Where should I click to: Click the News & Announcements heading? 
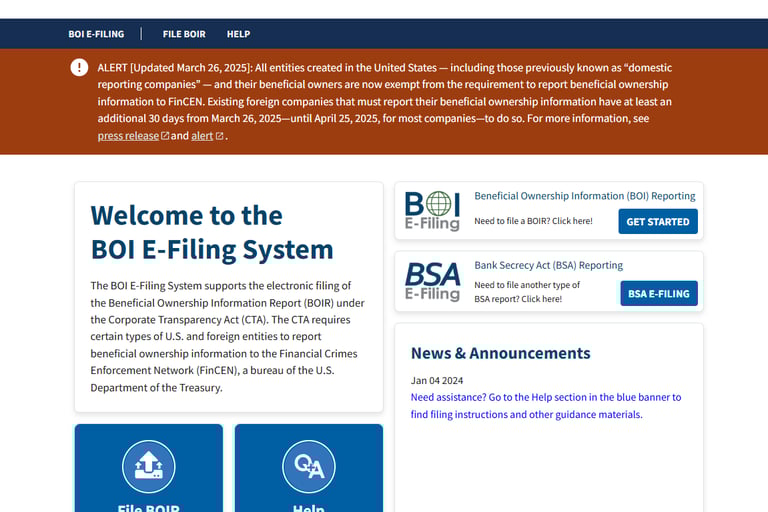click(501, 353)
